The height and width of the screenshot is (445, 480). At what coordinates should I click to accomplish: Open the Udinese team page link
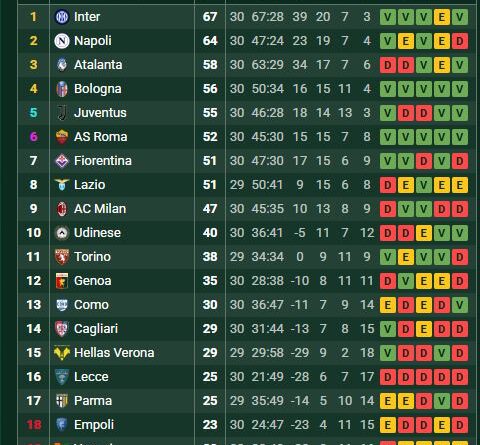[x=97, y=233]
